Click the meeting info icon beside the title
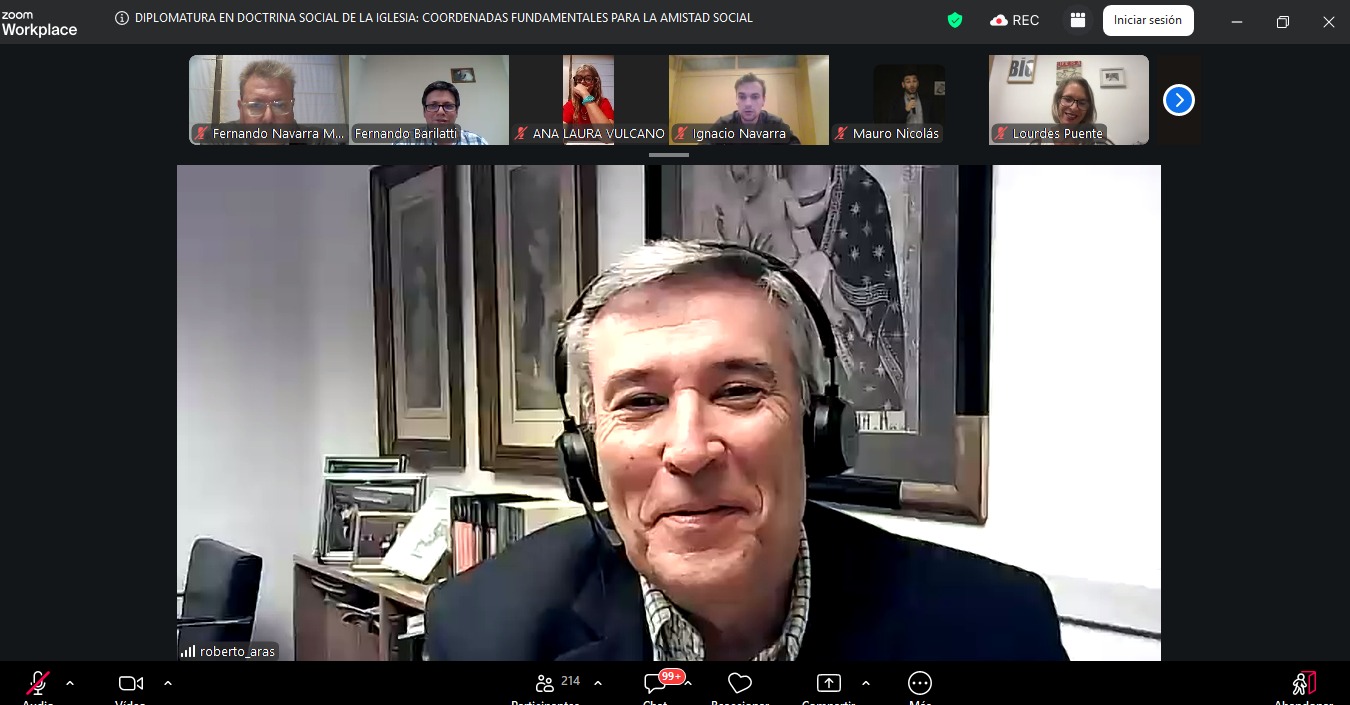The height and width of the screenshot is (705, 1350). pyautogui.click(x=122, y=18)
